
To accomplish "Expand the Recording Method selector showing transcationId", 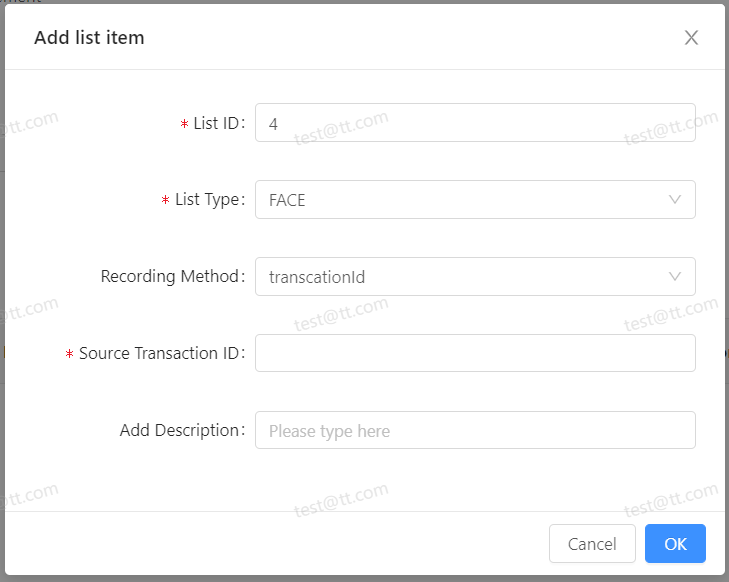I will [x=460, y=277].
